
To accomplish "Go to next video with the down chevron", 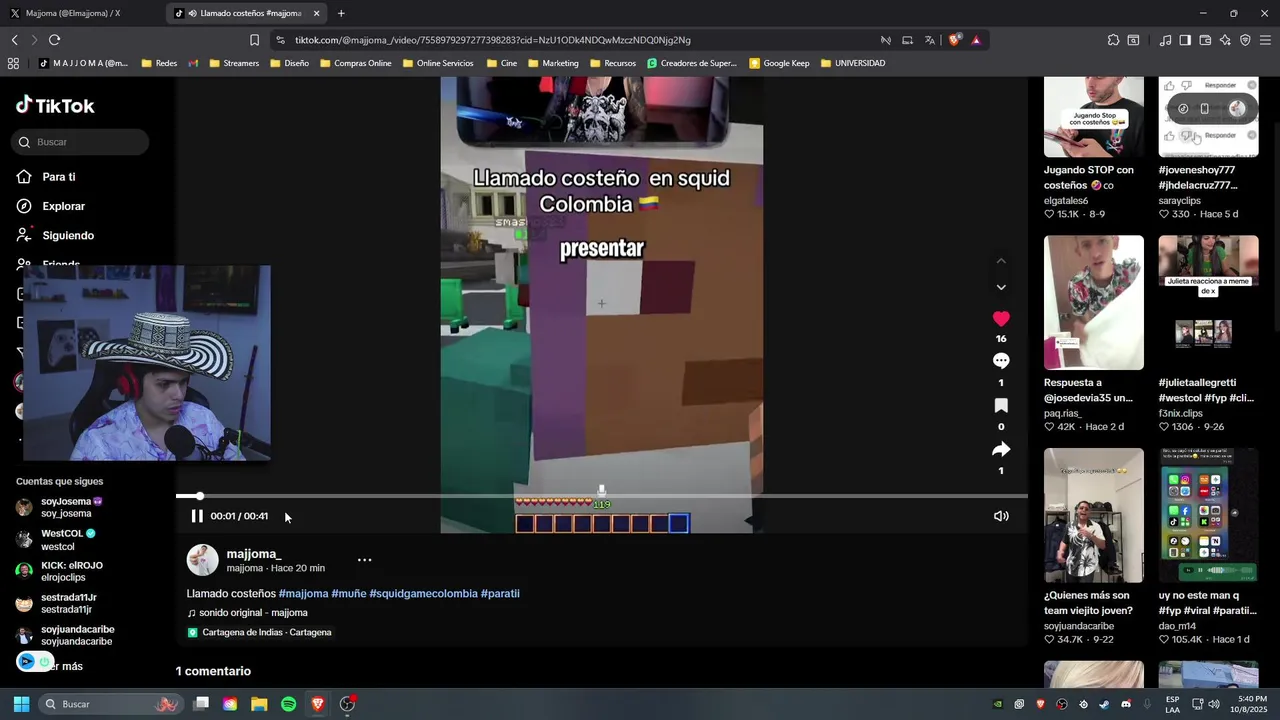I will click(x=1001, y=287).
